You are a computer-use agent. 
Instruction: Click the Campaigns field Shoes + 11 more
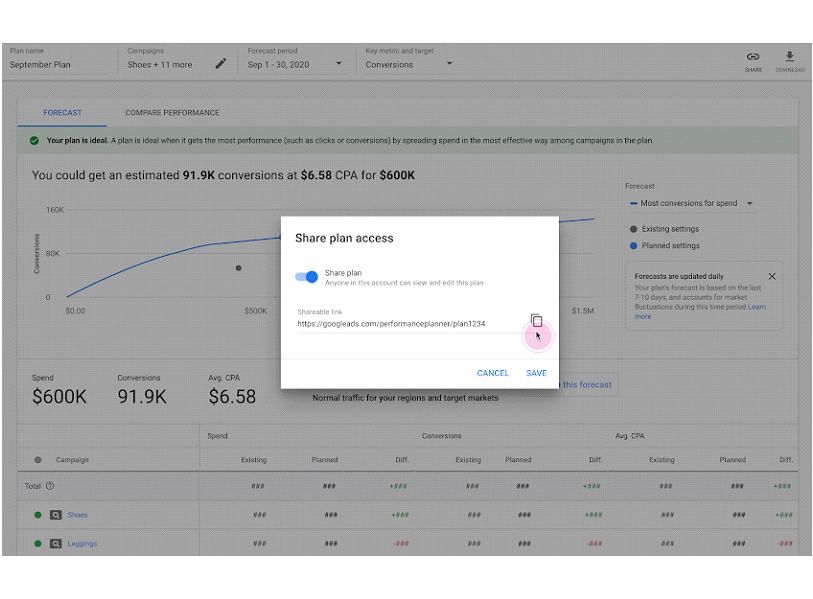tap(160, 65)
